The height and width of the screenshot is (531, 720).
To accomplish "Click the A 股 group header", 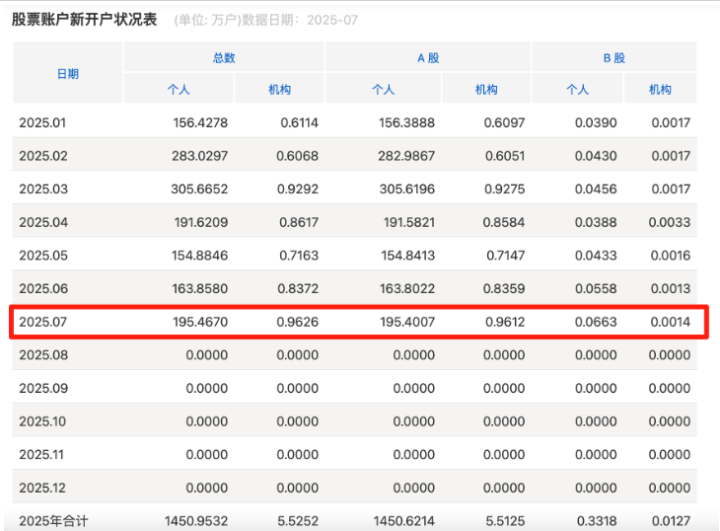I will point(428,58).
